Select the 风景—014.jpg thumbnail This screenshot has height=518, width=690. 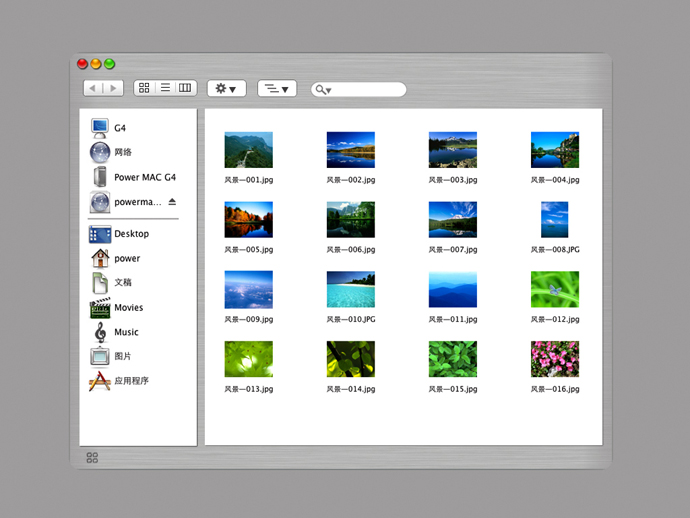coord(351,359)
